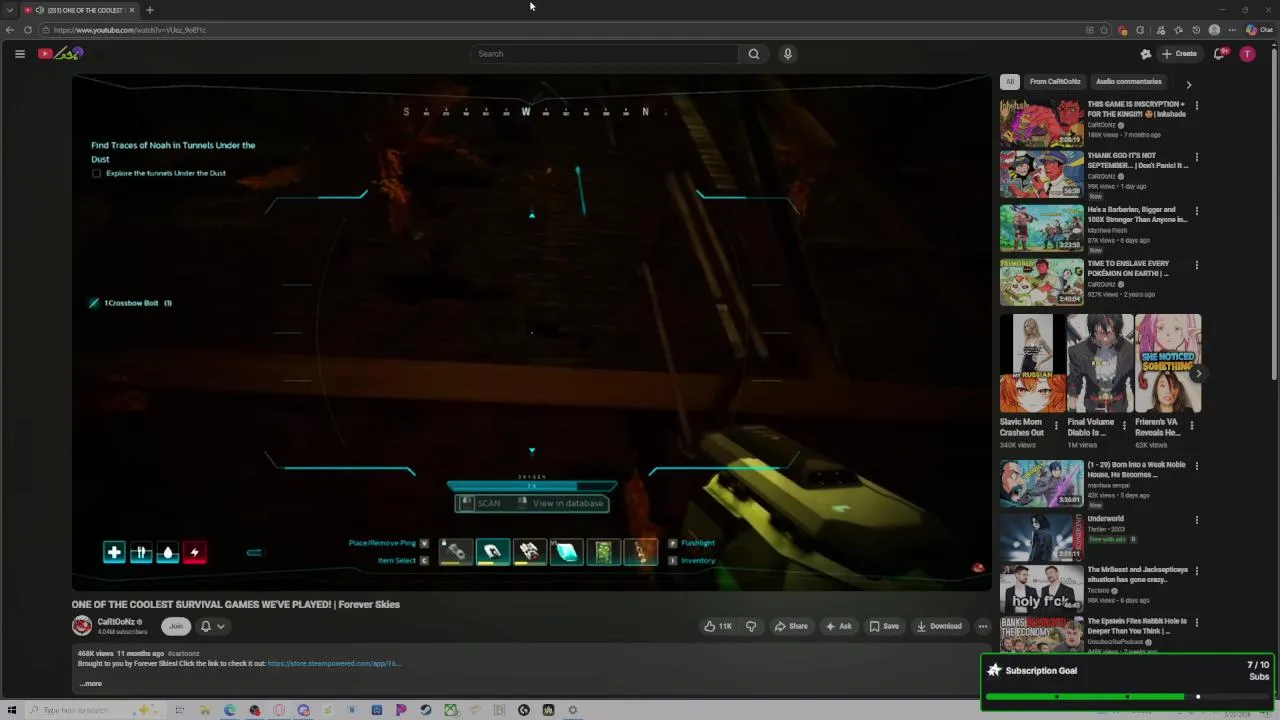Click the Ask button
Screen dimensions: 1280x720
pos(838,626)
